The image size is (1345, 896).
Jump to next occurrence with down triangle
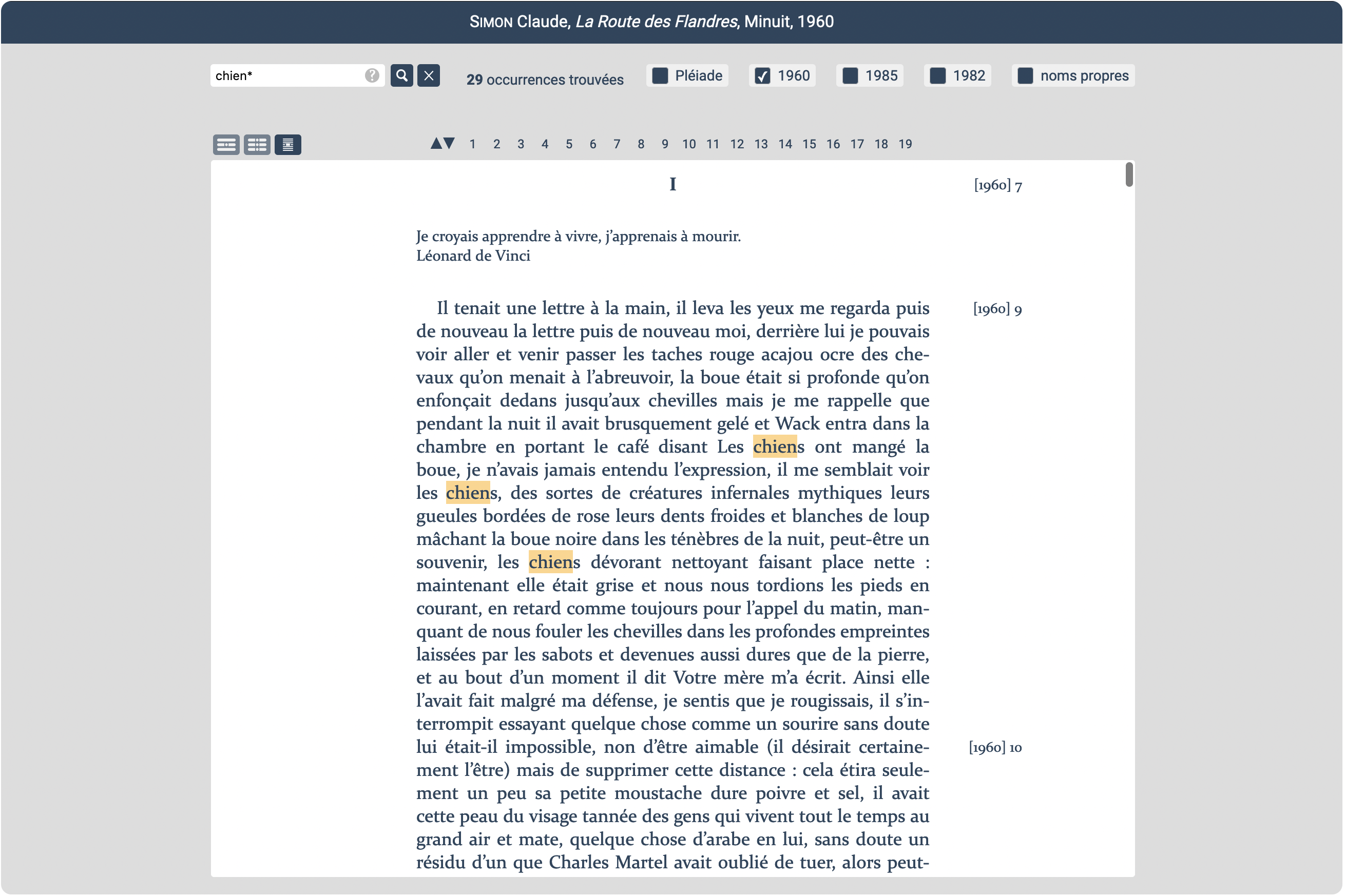449,143
